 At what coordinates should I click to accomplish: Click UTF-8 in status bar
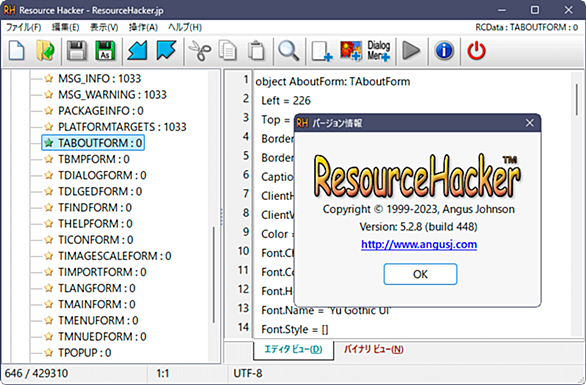tap(248, 373)
